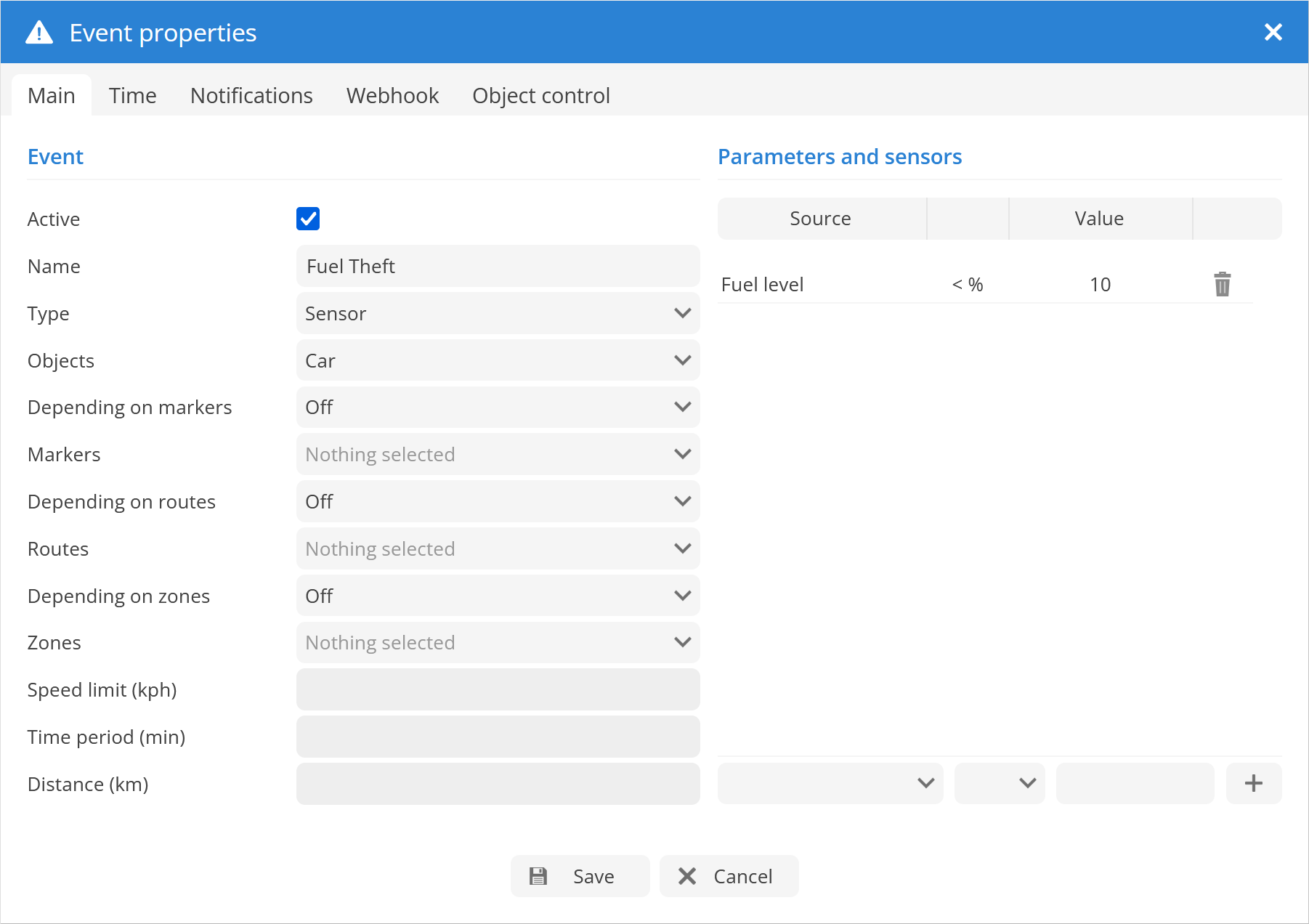The image size is (1309, 924).
Task: Click the Name field containing Fuel Theft
Action: coord(498,266)
